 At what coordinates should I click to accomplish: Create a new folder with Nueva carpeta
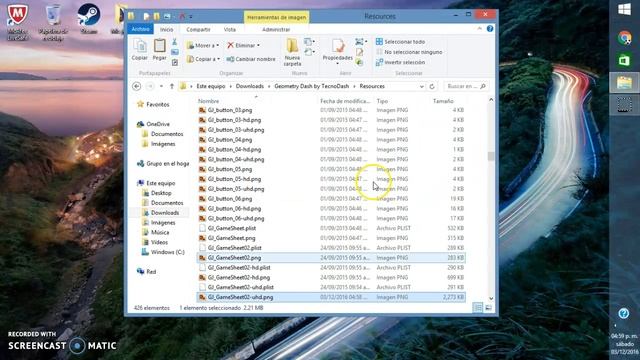pos(292,52)
